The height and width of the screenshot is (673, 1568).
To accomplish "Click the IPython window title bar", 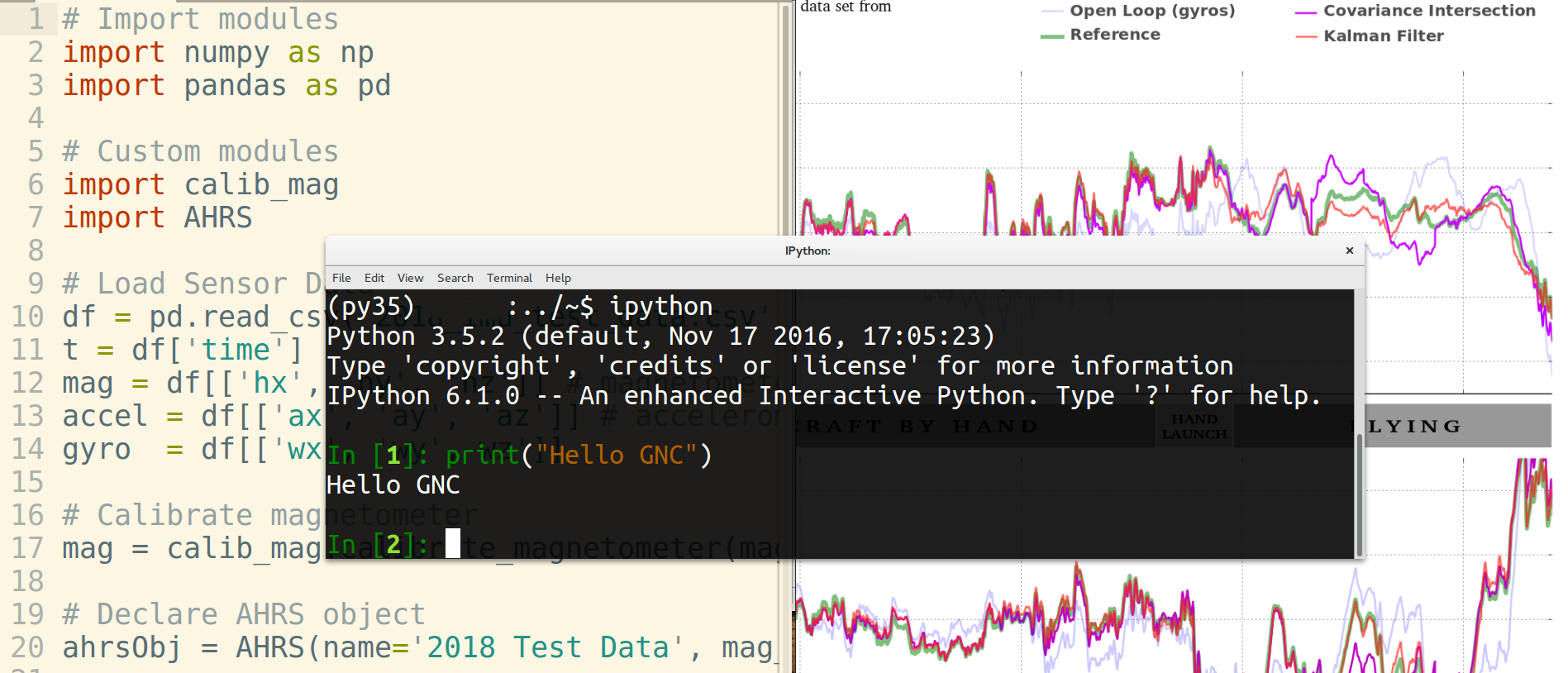I will click(x=807, y=251).
